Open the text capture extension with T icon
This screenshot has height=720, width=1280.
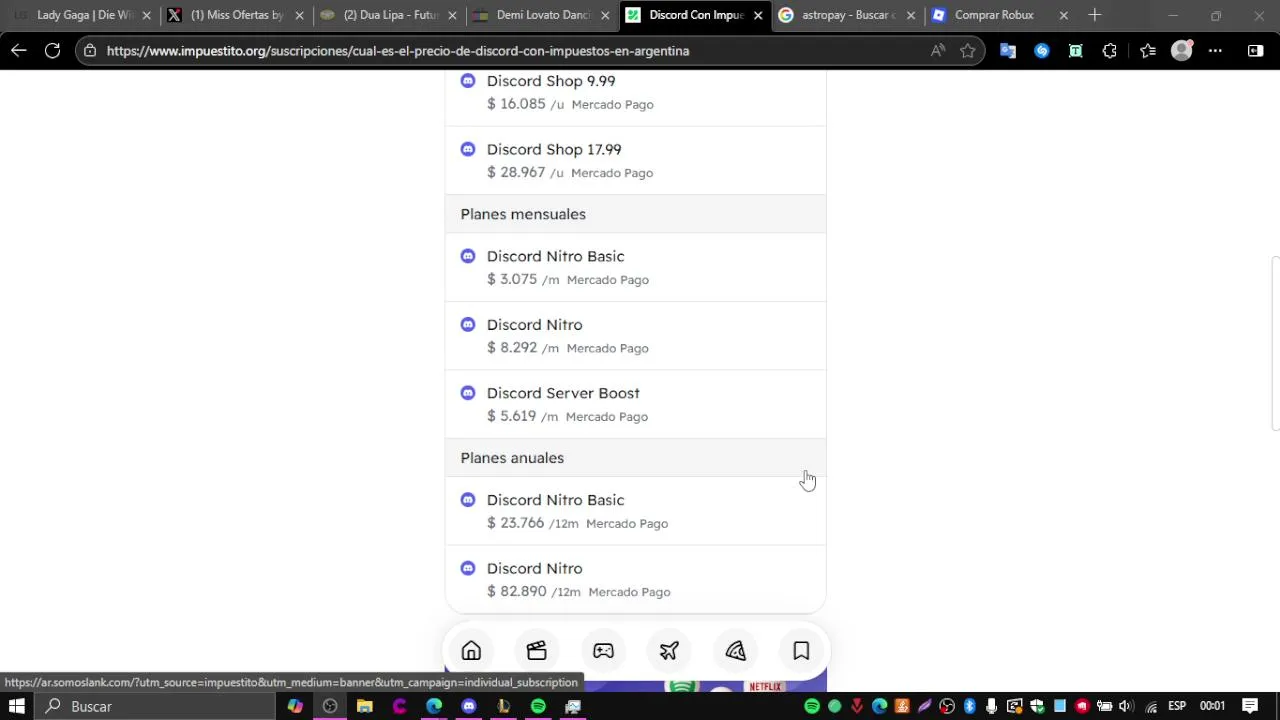click(1076, 51)
